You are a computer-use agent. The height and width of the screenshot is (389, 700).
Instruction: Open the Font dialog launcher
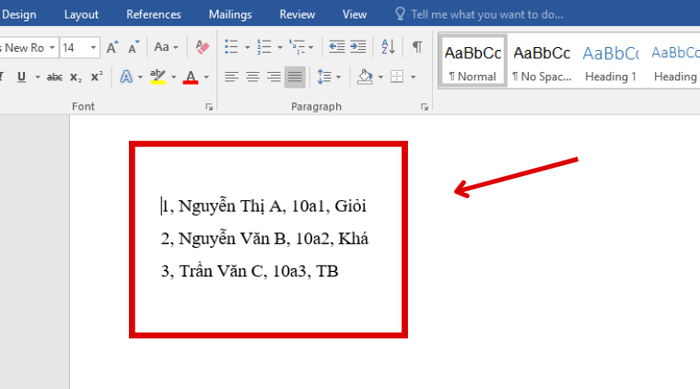point(209,107)
